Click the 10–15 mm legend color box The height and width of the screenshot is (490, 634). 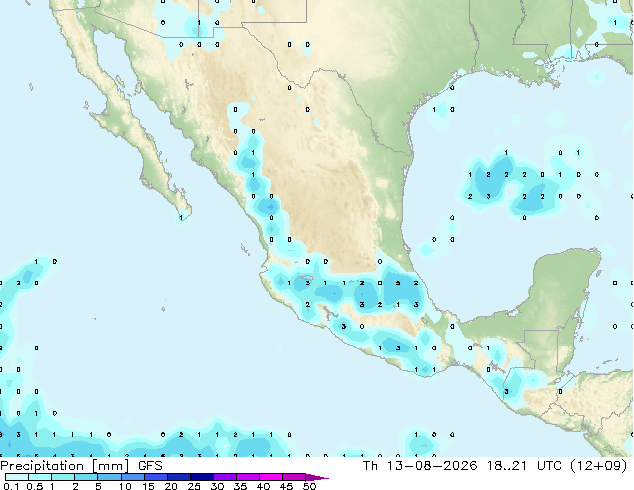132,477
